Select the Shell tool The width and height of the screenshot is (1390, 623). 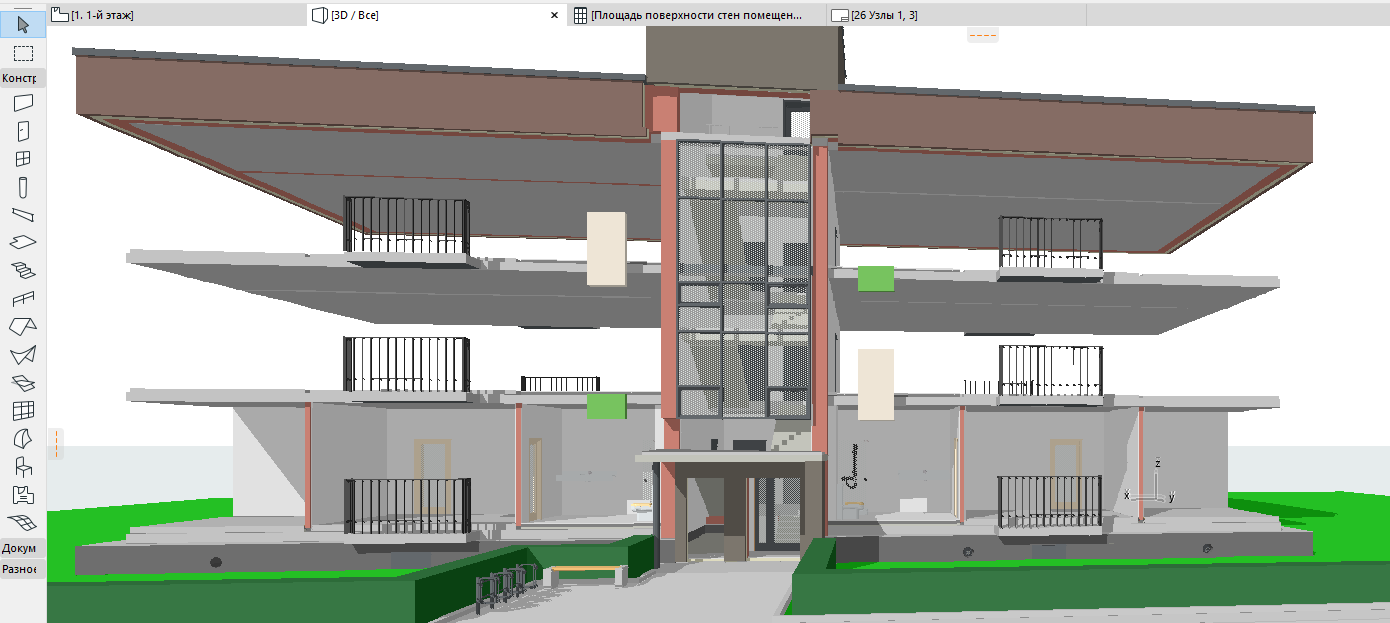[23, 354]
